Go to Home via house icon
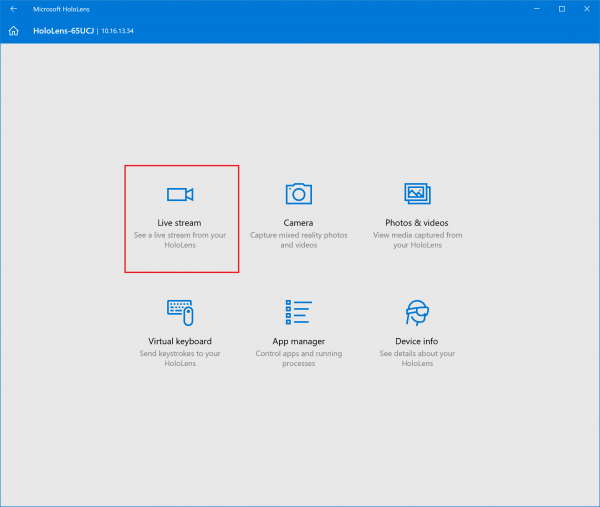The height and width of the screenshot is (507, 600). coord(14,31)
